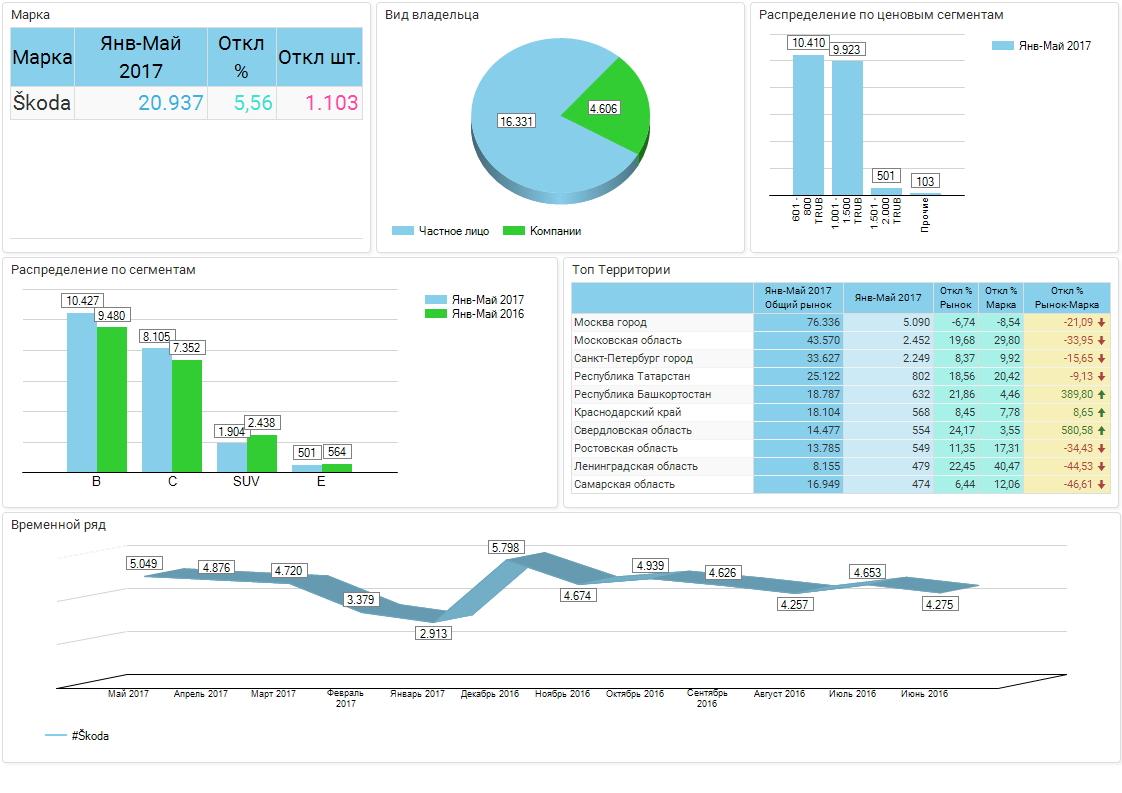The width and height of the screenshot is (1122, 793).
Task: Click the green up arrow for Краснодарский край
Action: (x=1101, y=413)
